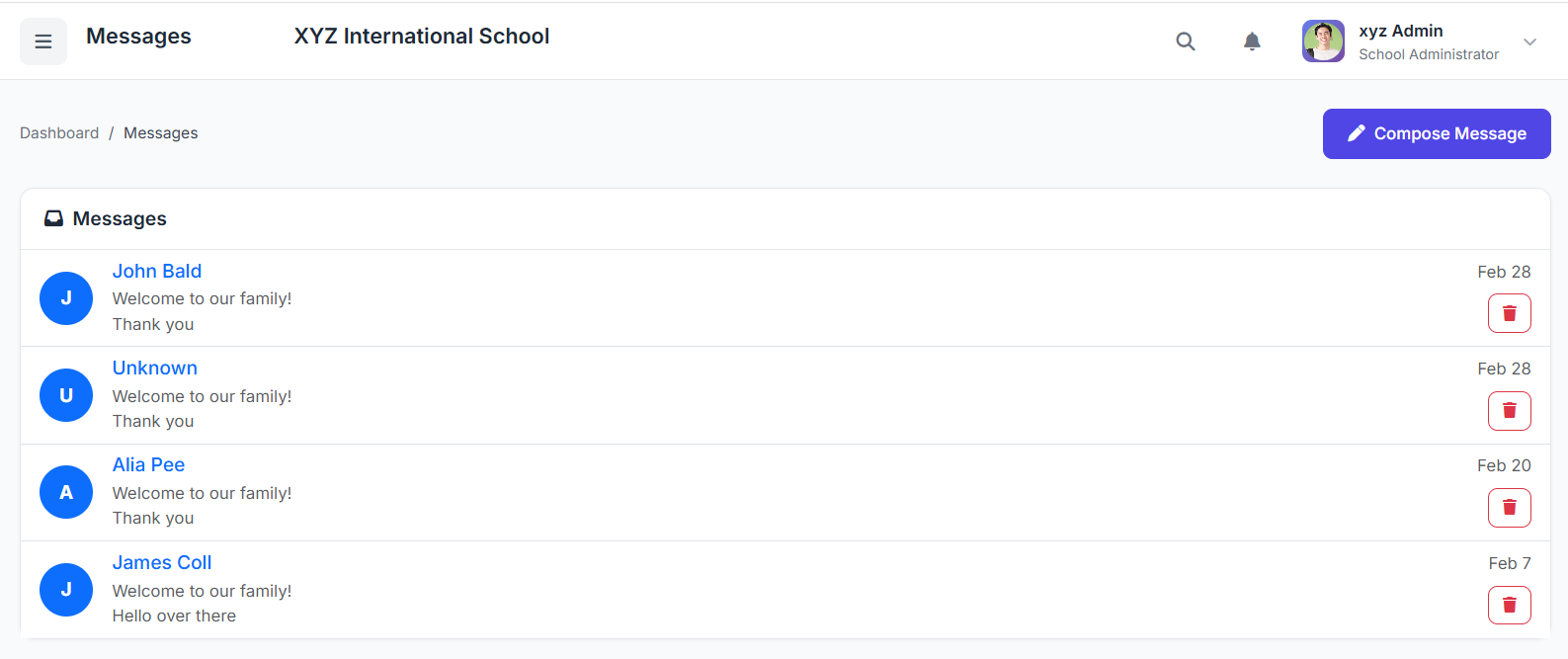Open the Unknown sender link
This screenshot has width=1568, height=659.
pyautogui.click(x=155, y=368)
